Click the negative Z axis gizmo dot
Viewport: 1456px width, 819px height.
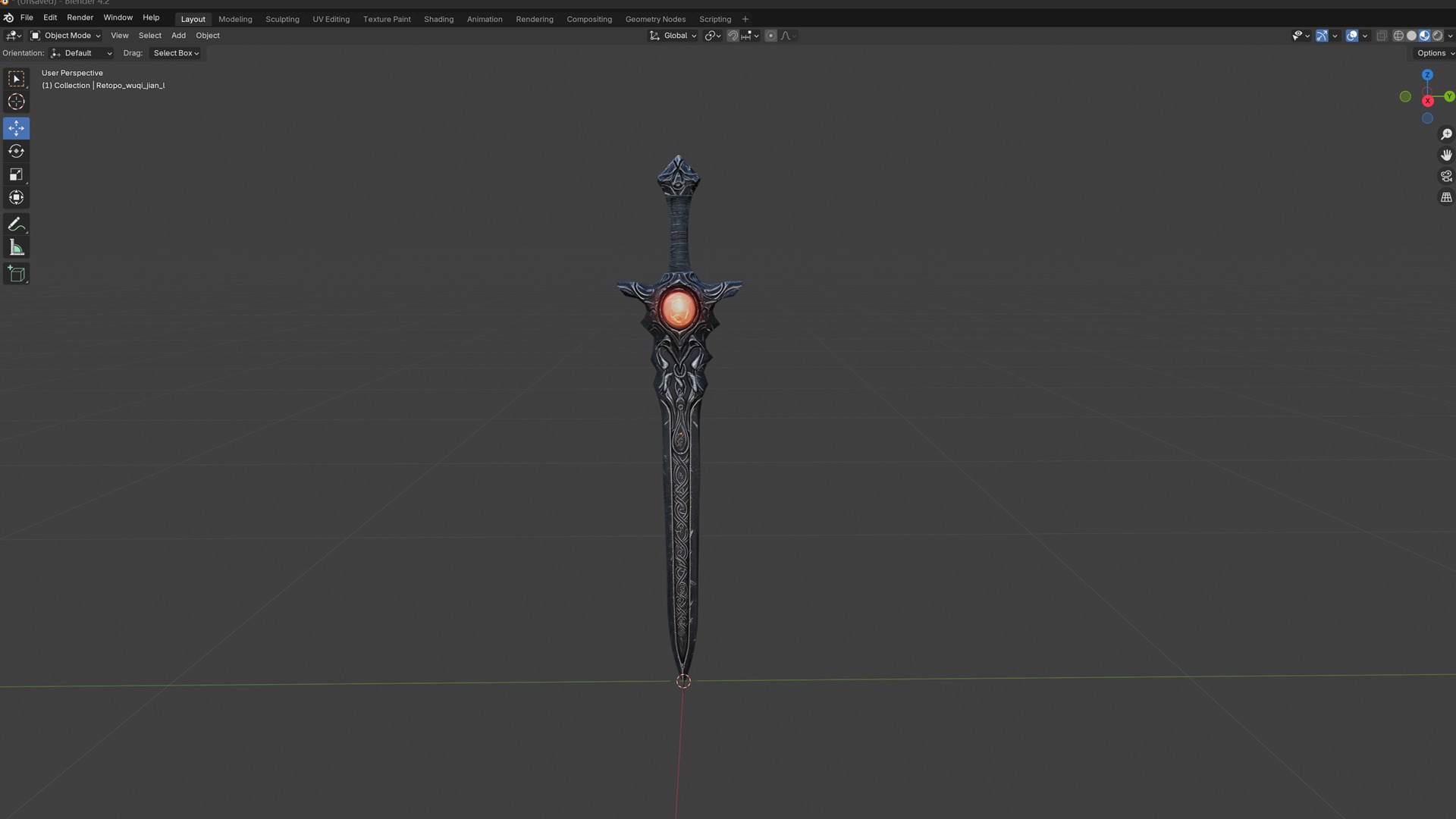(1427, 118)
